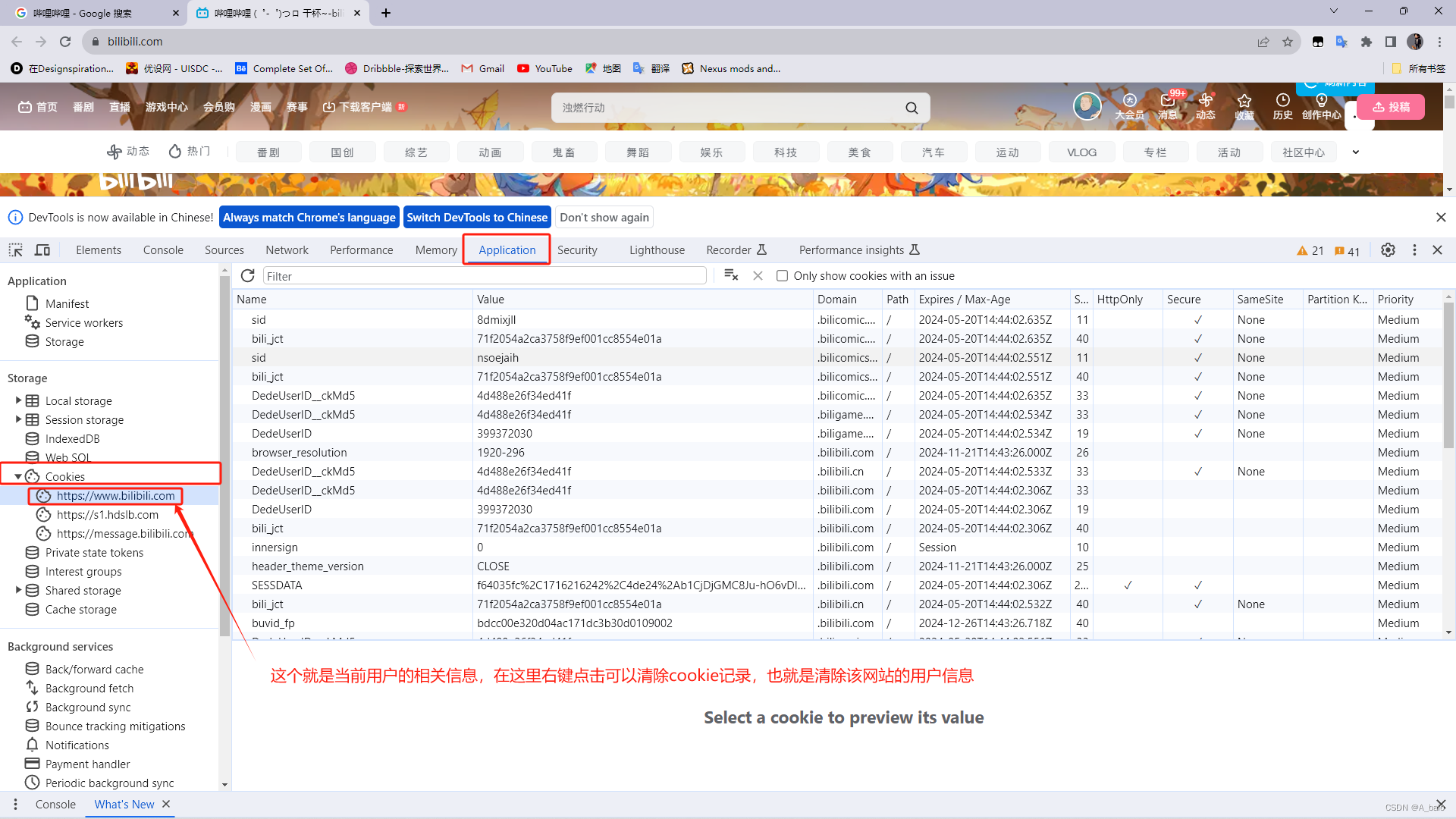Collapse the Cookies tree section
This screenshot has width=1456, height=819.
point(18,476)
